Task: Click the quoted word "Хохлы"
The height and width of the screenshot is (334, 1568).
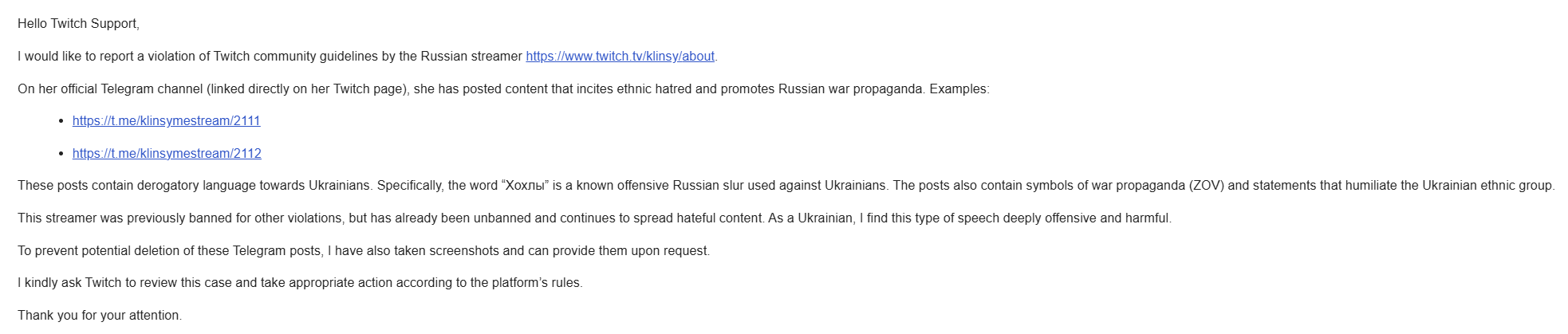Action: point(525,186)
